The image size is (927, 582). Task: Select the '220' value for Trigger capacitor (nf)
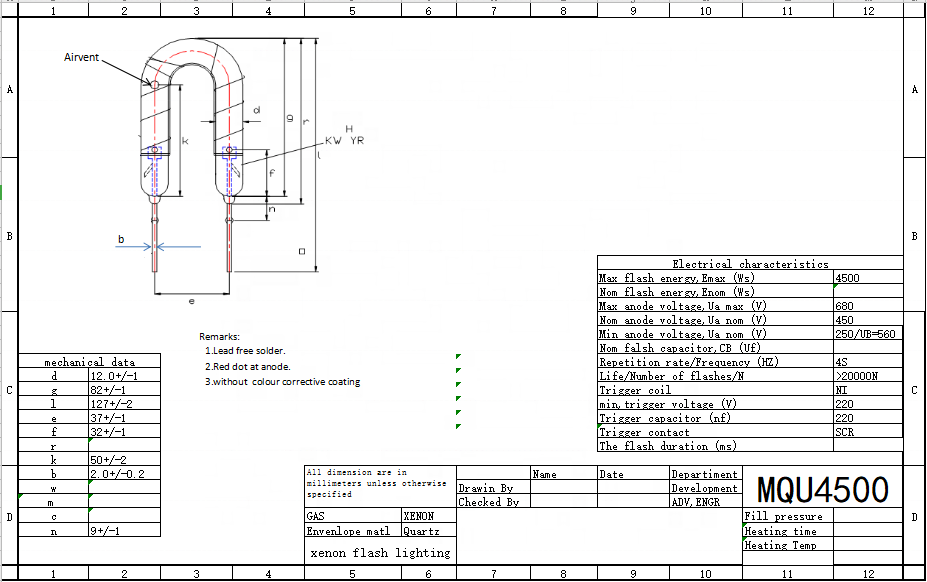868,418
